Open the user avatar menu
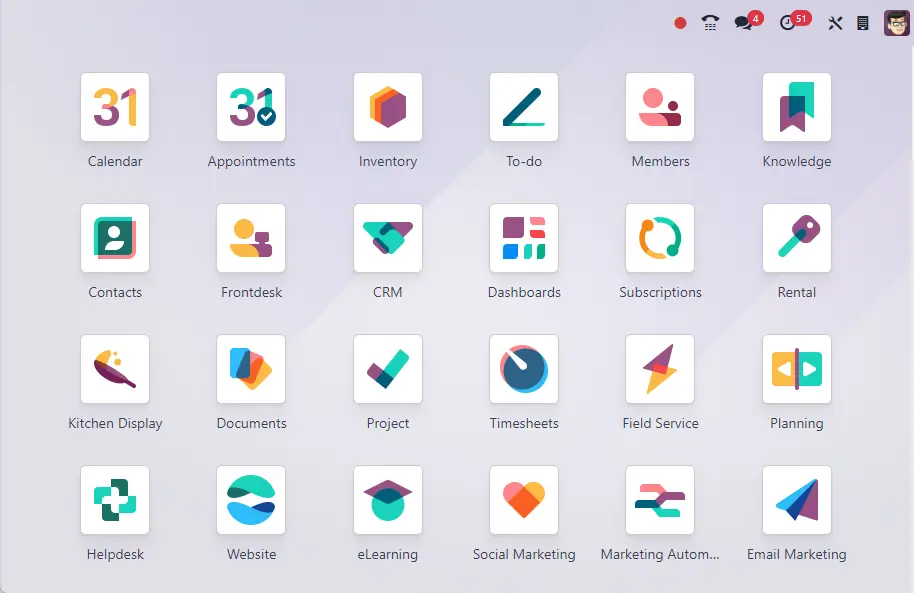 click(x=896, y=23)
